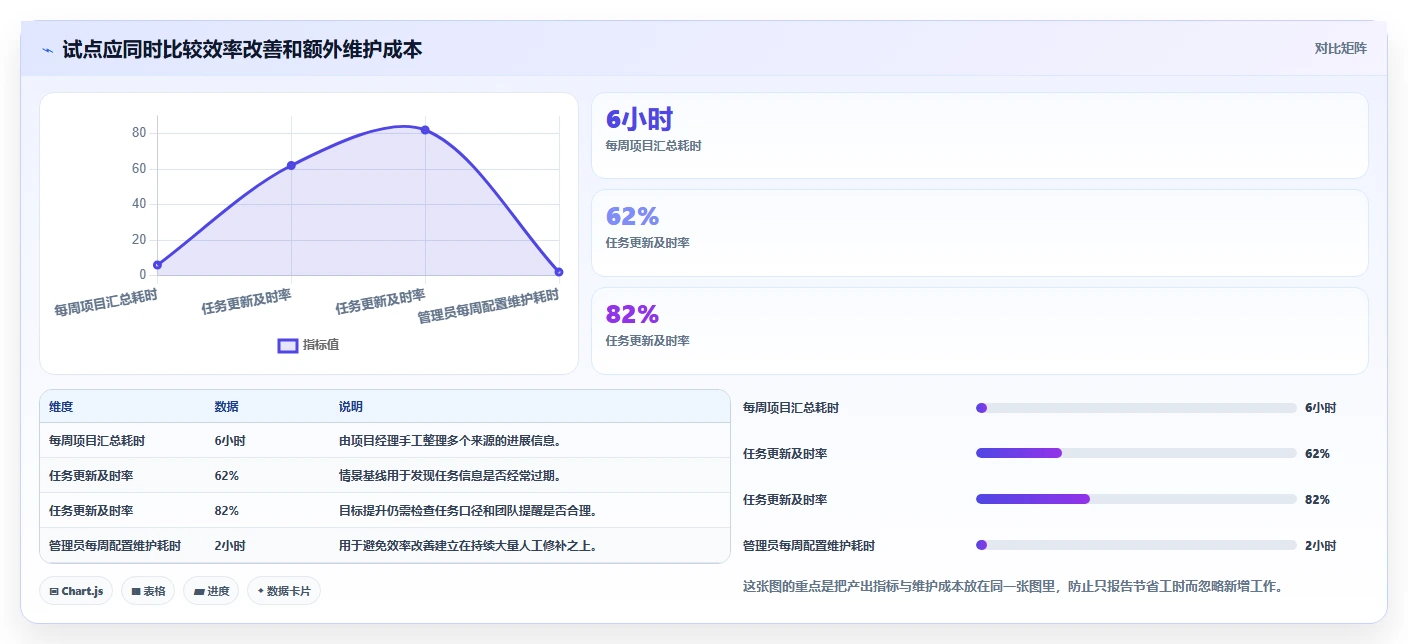Click the progress bar labeled 6小时
This screenshot has height=644, width=1408.
pos(1136,408)
